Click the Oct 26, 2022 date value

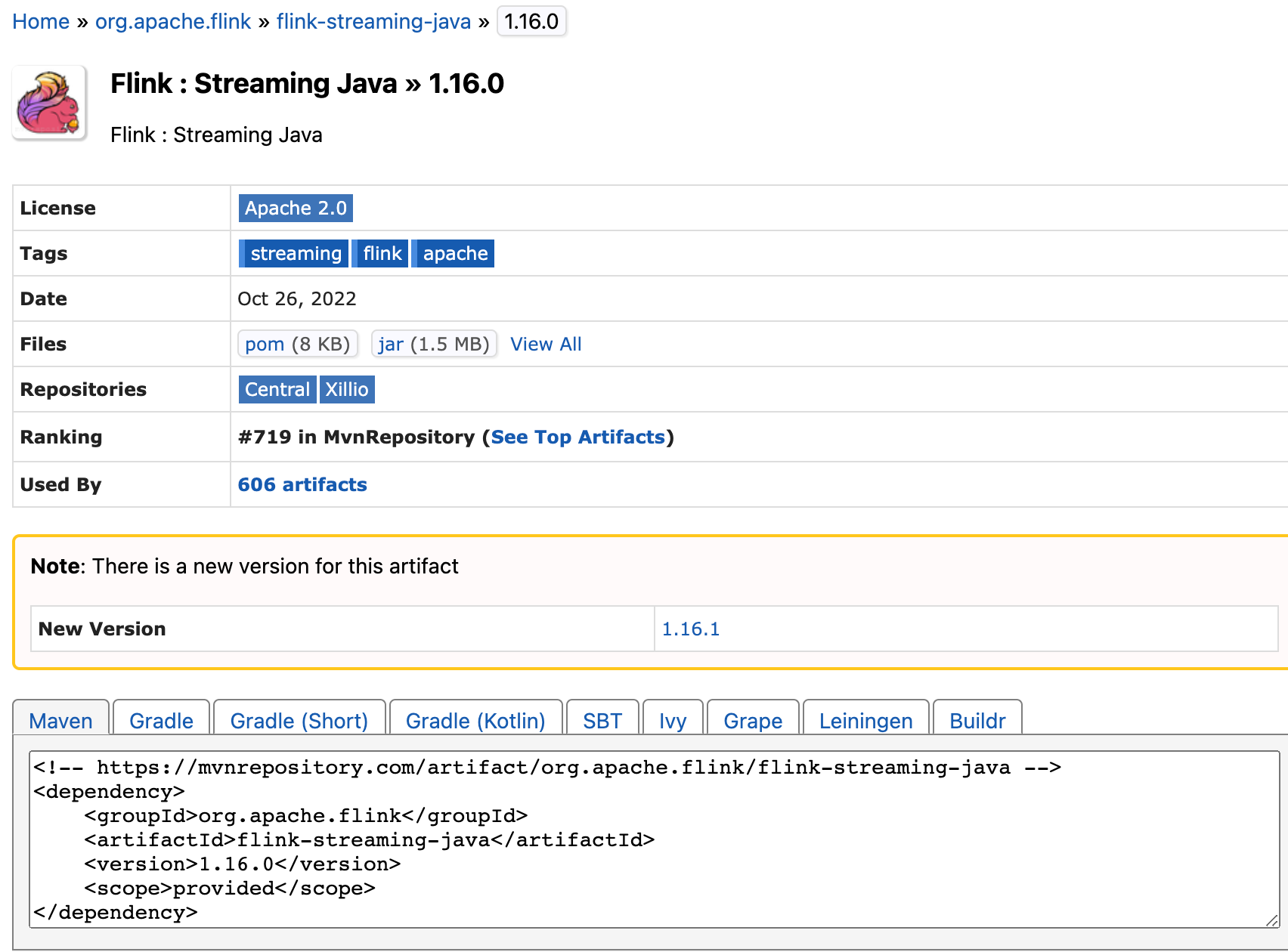pyautogui.click(x=297, y=298)
